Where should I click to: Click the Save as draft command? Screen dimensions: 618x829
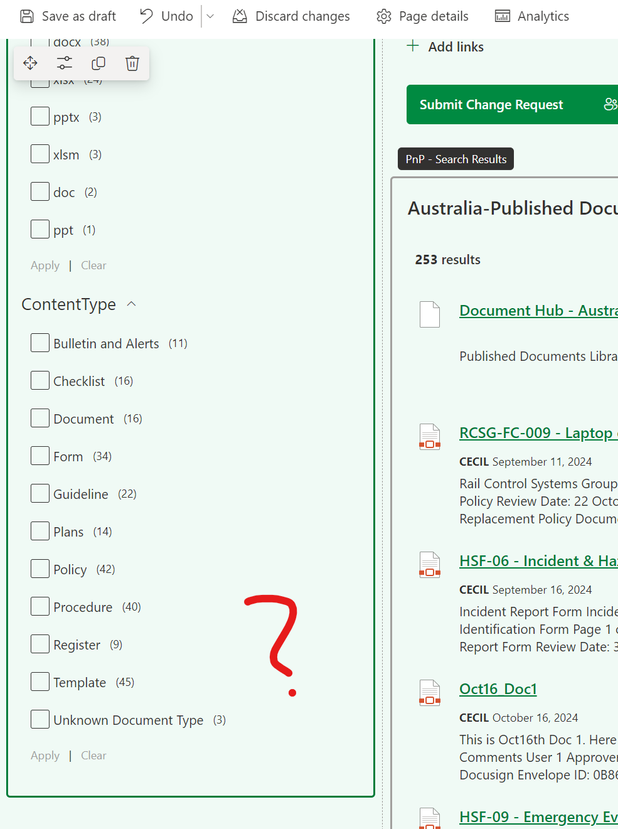point(68,16)
